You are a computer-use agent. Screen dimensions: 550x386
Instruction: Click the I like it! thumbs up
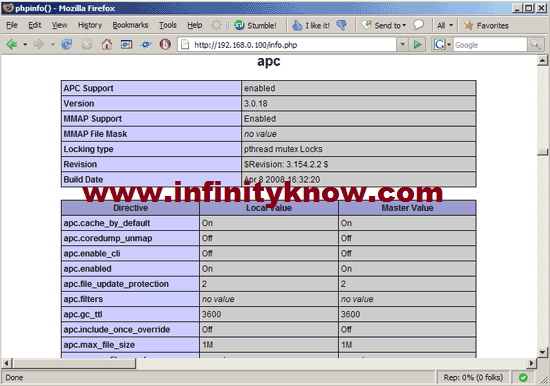tap(311, 25)
